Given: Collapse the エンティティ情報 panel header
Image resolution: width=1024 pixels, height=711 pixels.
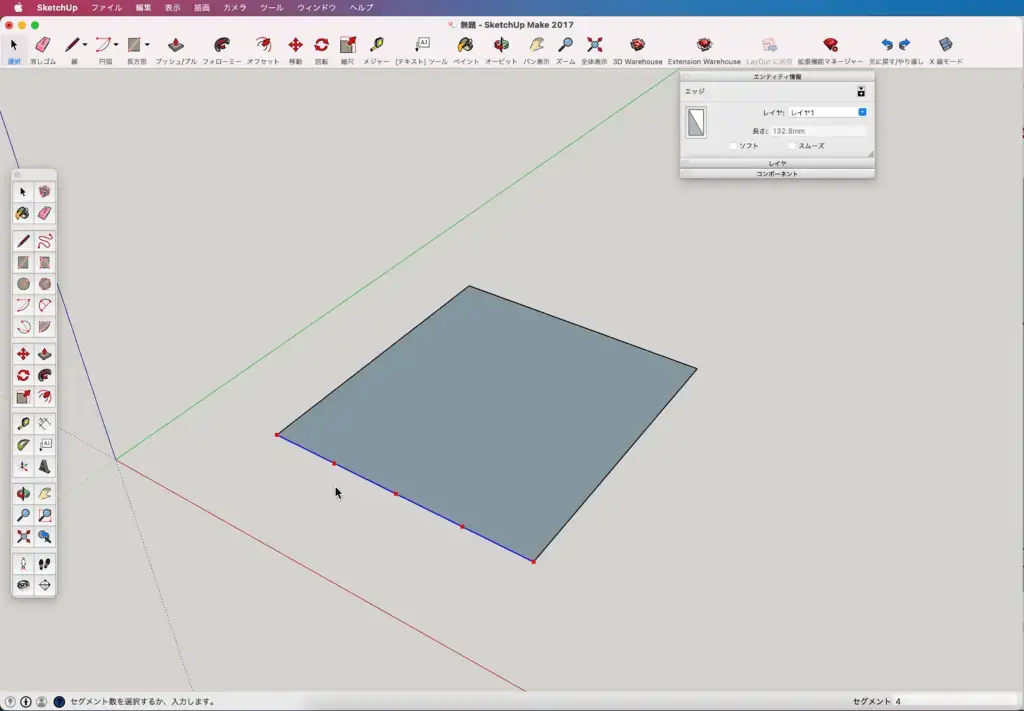Looking at the screenshot, I should (x=777, y=77).
